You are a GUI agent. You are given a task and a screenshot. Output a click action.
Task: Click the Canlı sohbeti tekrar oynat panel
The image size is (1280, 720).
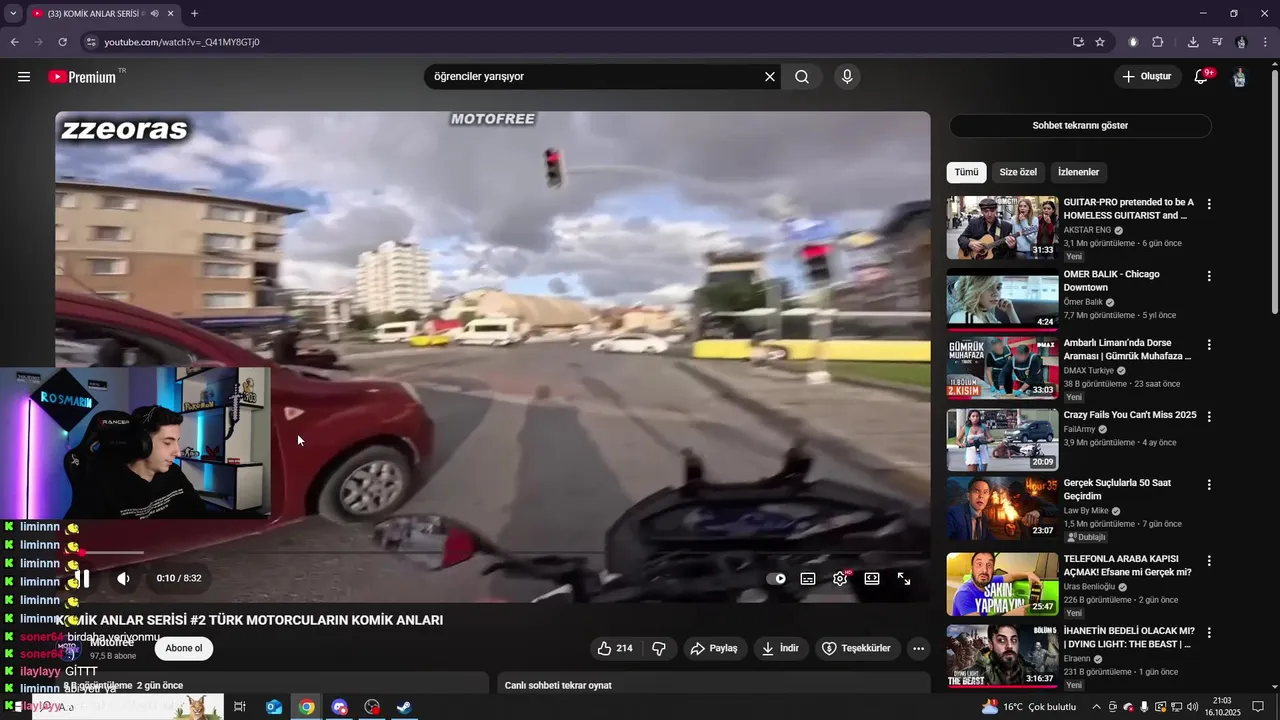[x=714, y=684]
